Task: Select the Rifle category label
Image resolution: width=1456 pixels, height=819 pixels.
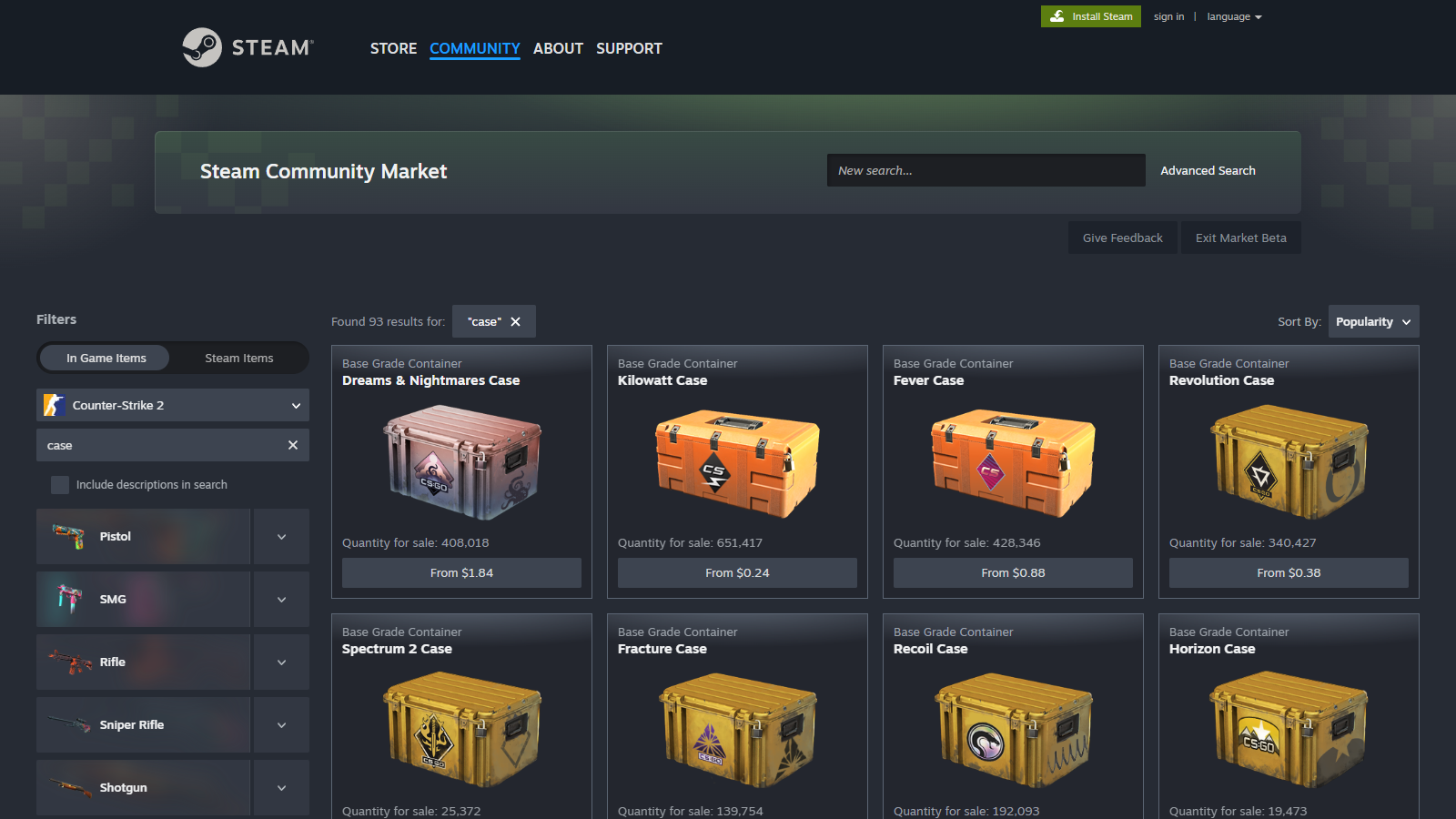Action: [x=113, y=662]
